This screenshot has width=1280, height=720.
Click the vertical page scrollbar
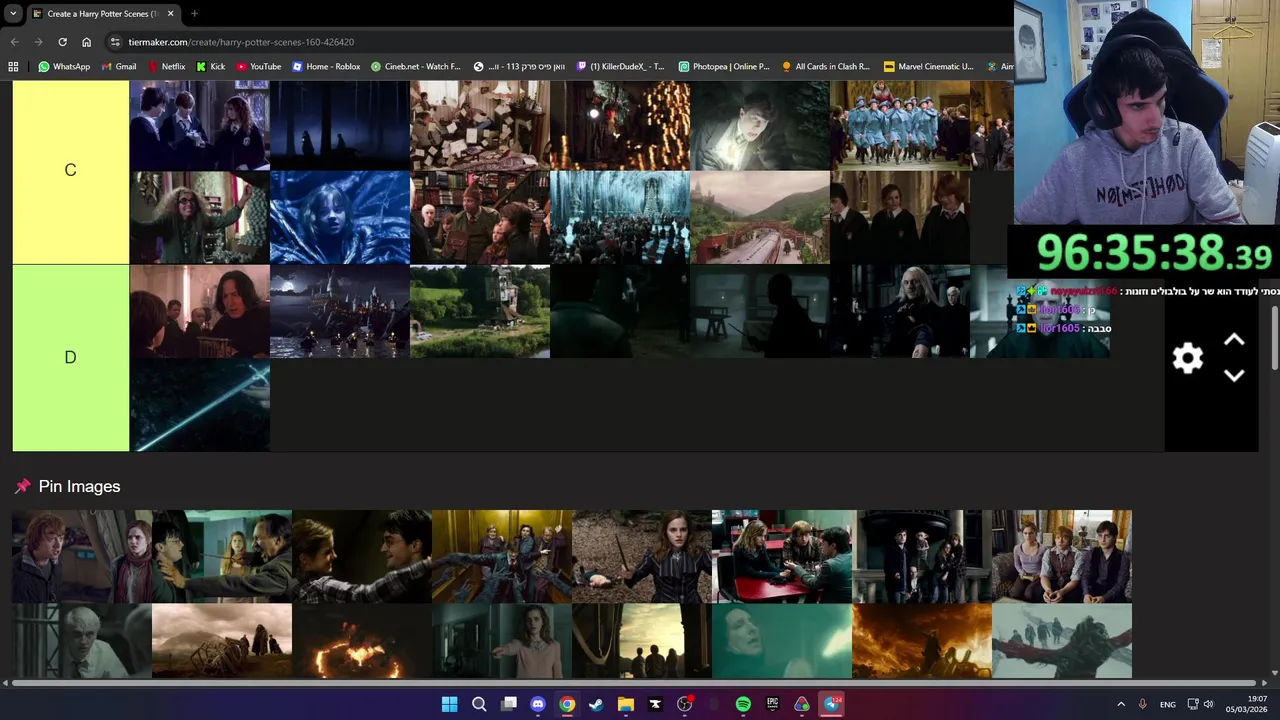tap(1275, 338)
